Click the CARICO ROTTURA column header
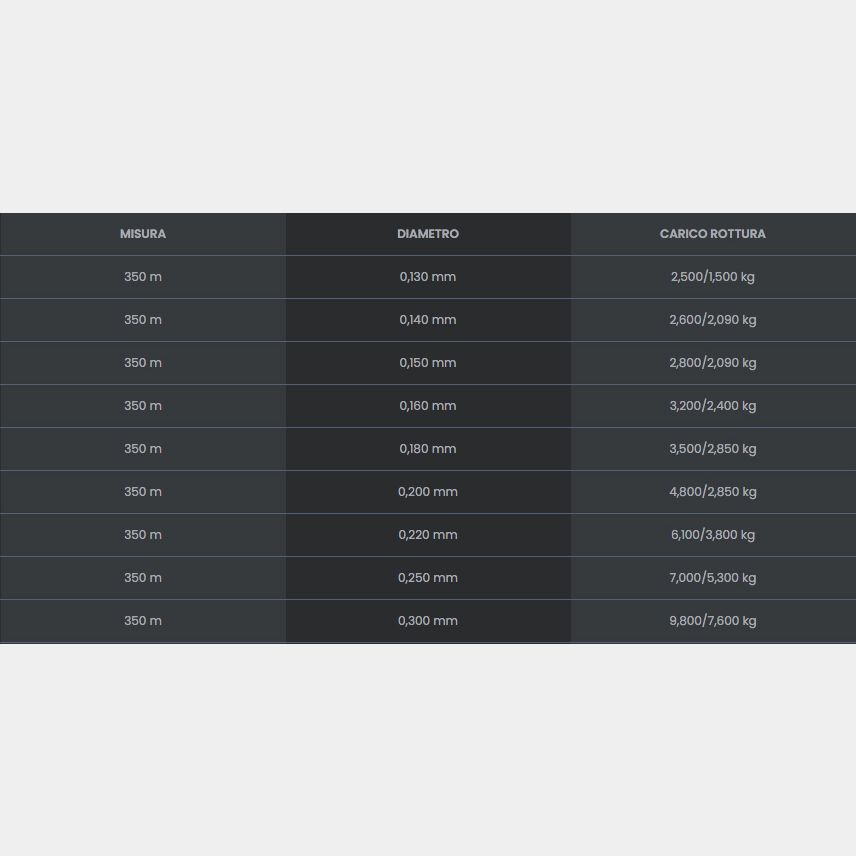This screenshot has height=856, width=856. [x=713, y=234]
